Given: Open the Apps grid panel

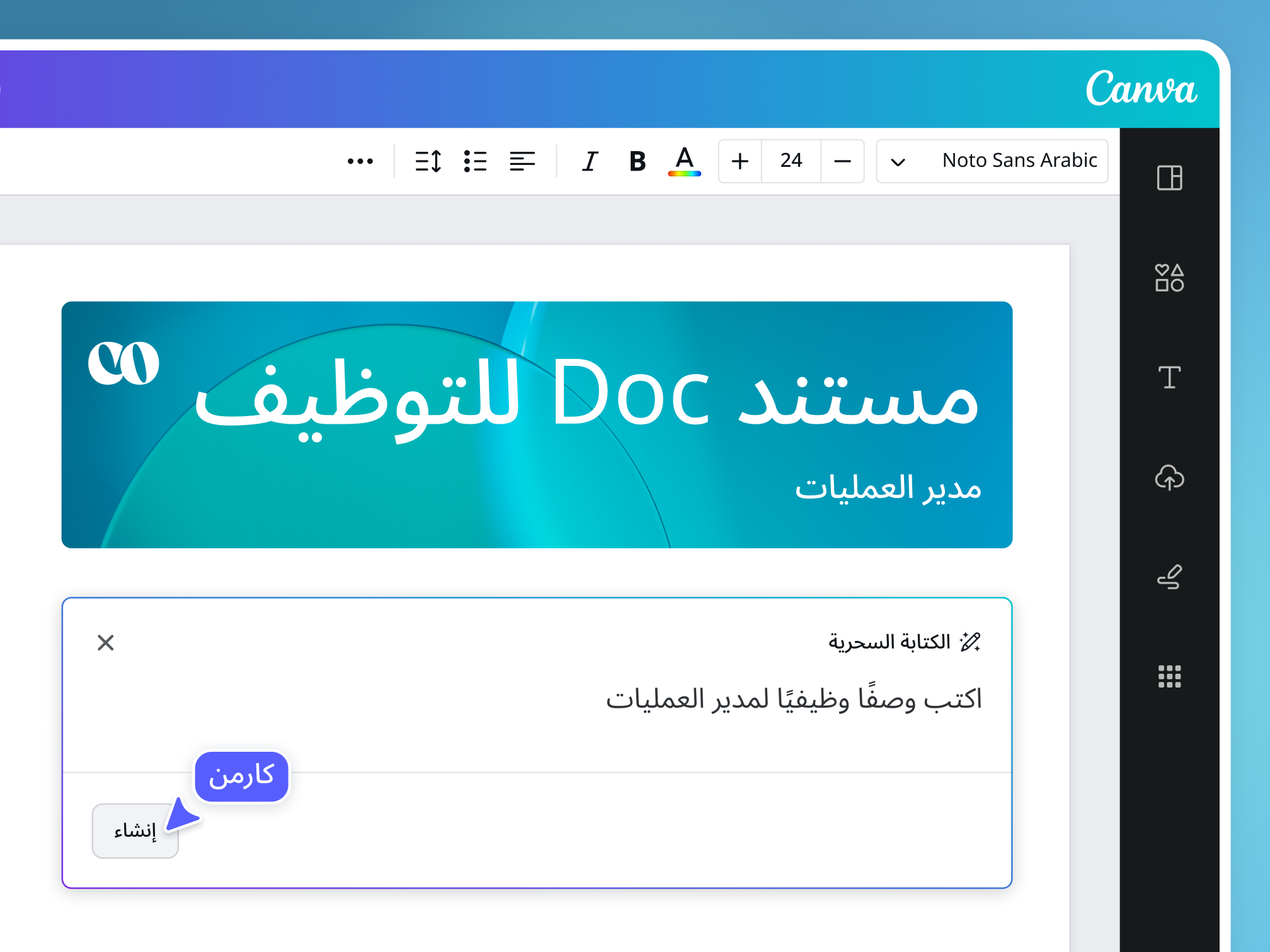Looking at the screenshot, I should [1170, 677].
